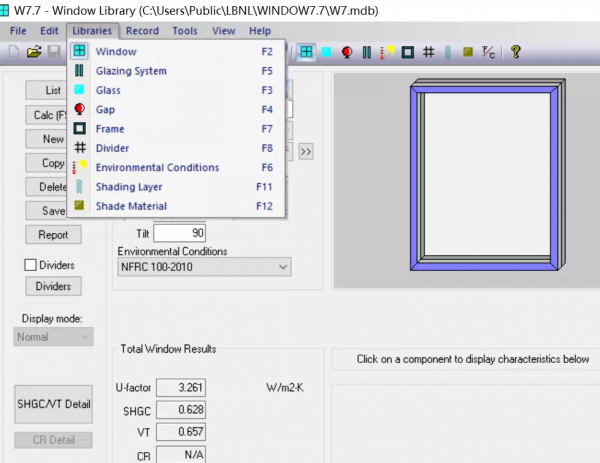Click the New file toolbar icon
This screenshot has height=463, width=600.
coord(14,52)
